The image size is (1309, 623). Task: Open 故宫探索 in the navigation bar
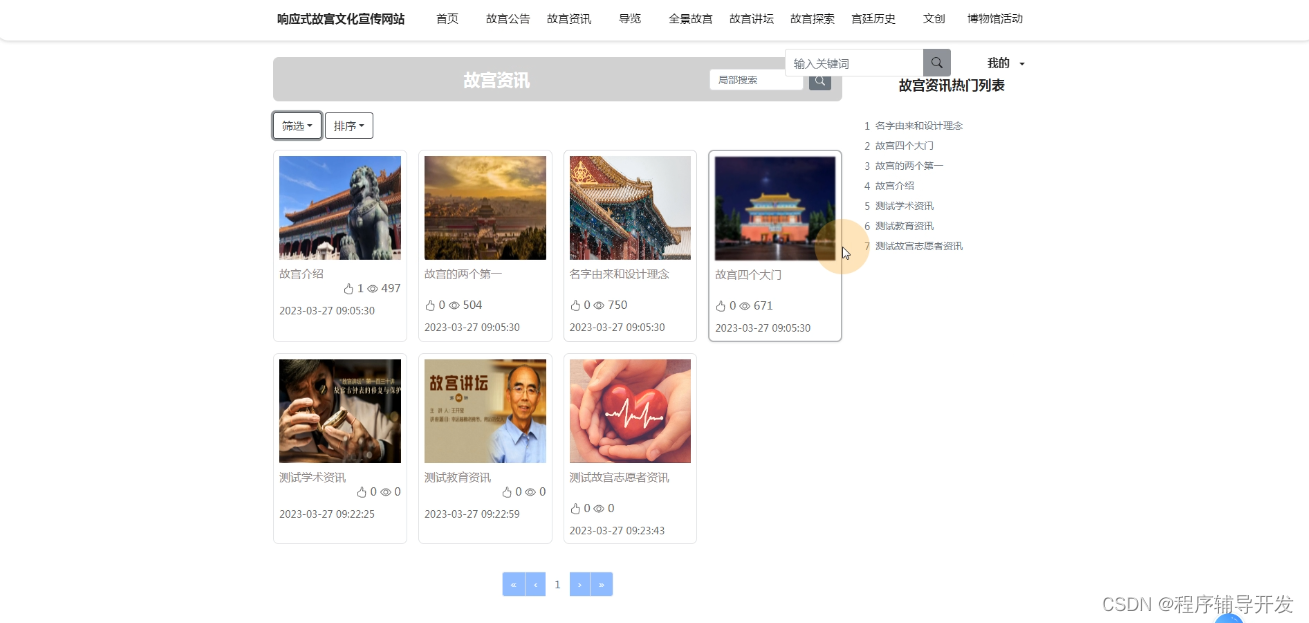click(812, 19)
